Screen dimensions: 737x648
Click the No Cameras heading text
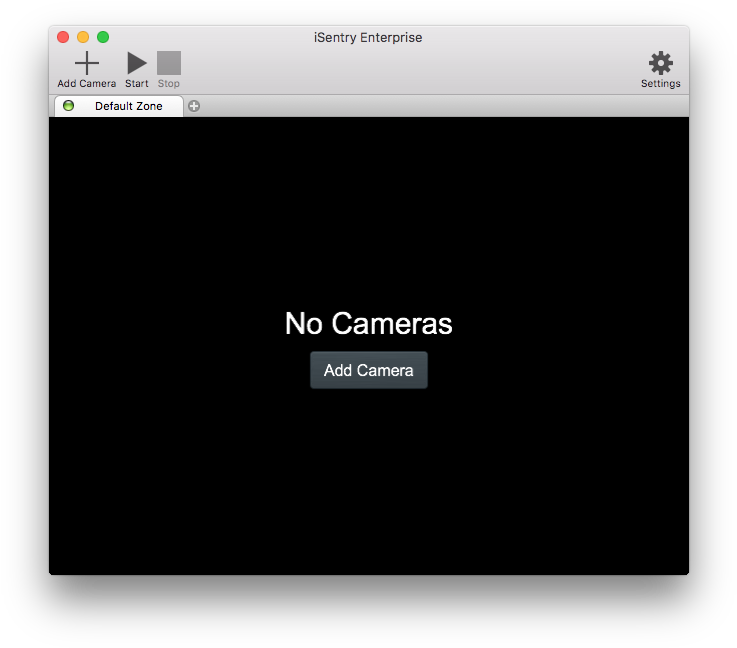pos(368,323)
